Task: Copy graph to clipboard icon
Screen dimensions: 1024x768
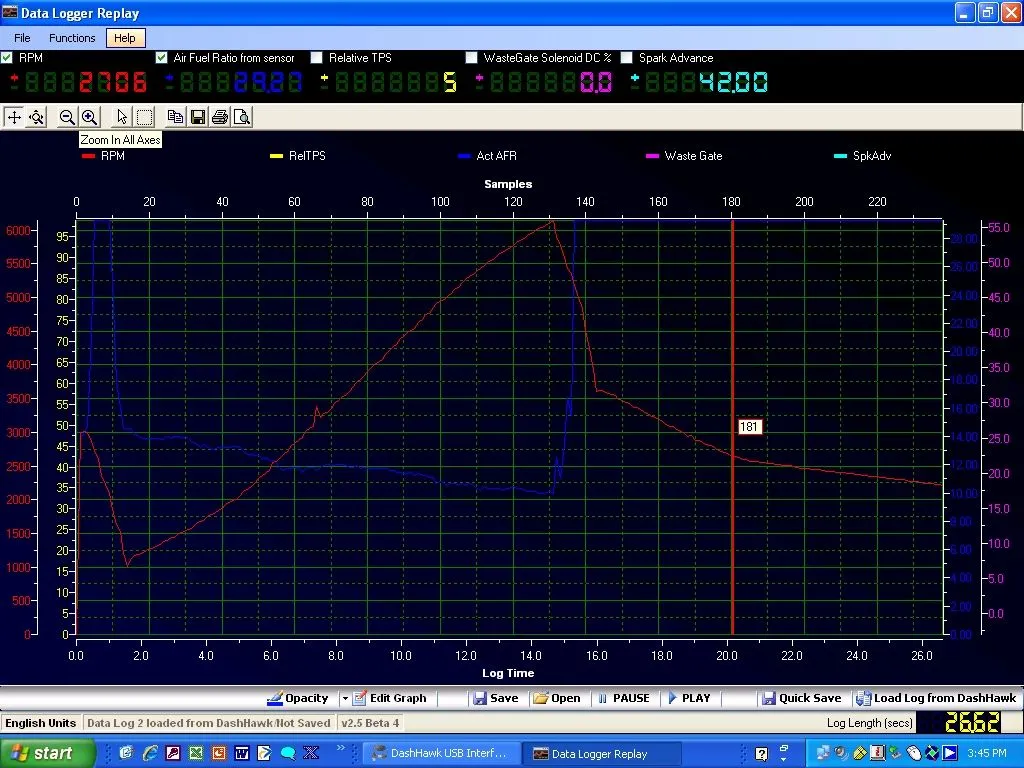Action: (x=175, y=117)
